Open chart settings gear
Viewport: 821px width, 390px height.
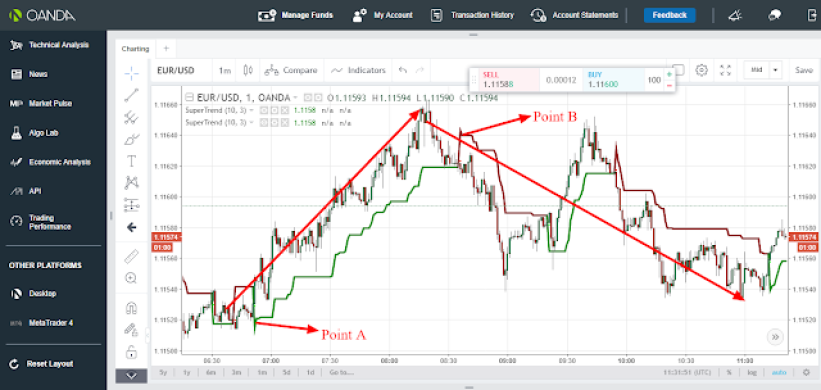702,70
